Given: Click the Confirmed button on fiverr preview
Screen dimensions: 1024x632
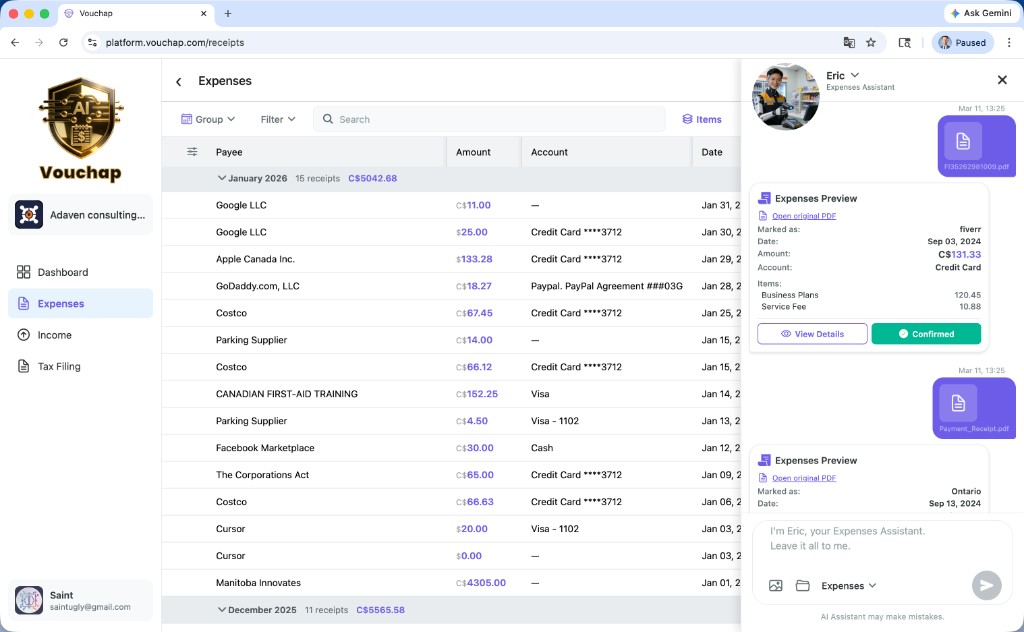Looking at the screenshot, I should pyautogui.click(x=926, y=334).
